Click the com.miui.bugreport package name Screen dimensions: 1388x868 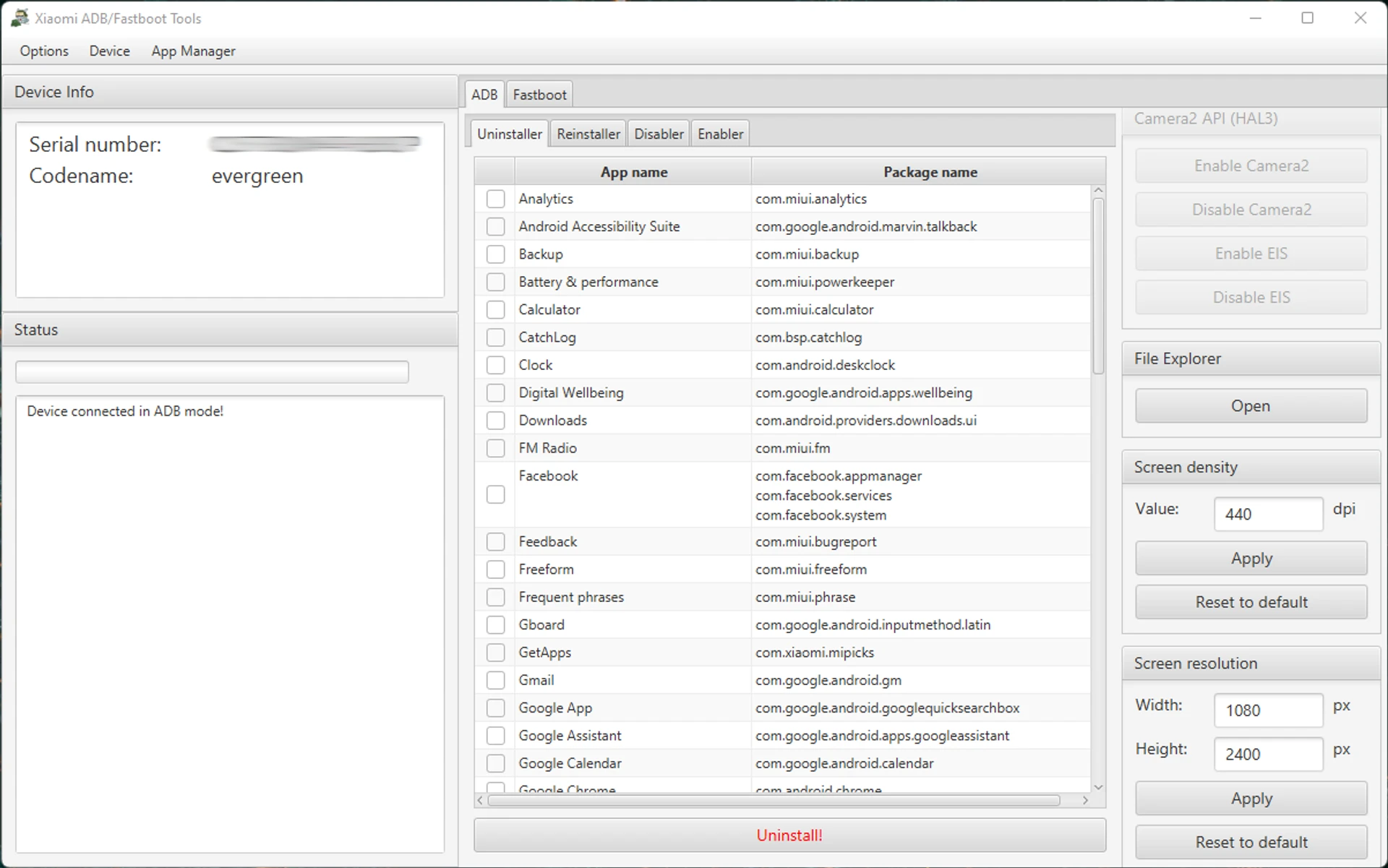[815, 541]
